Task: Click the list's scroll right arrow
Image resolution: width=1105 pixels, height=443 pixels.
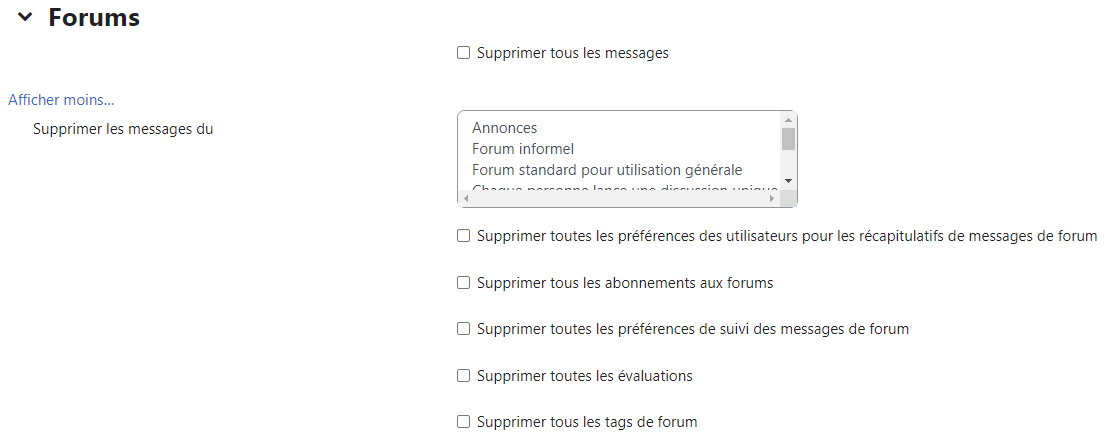Action: [x=772, y=199]
